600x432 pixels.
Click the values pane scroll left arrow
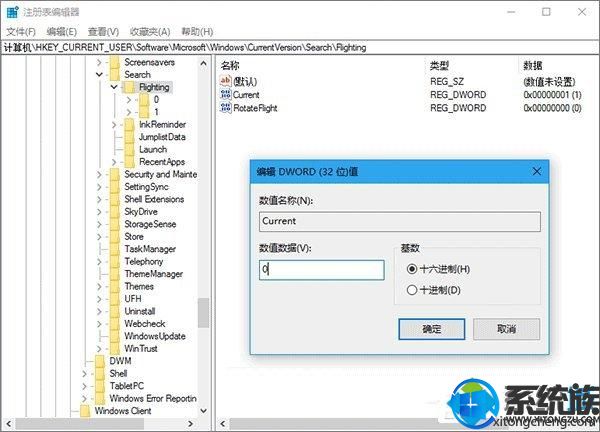pos(223,424)
